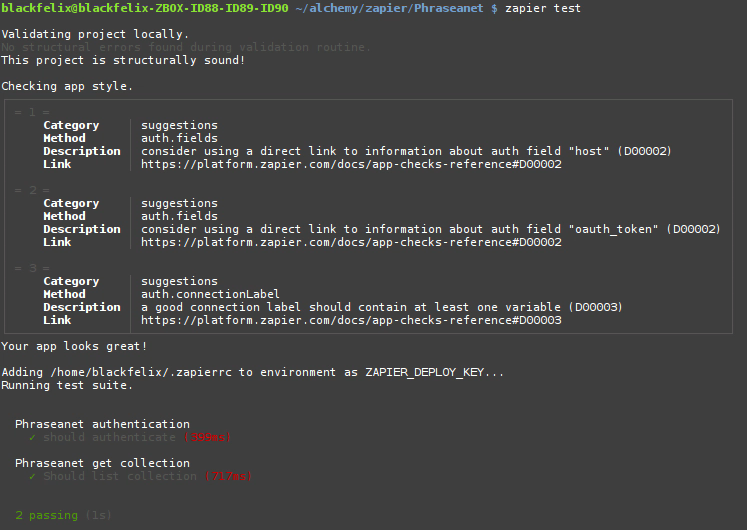The image size is (747, 530).
Task: Open the docs link in suggestion 1
Action: [x=351, y=164]
